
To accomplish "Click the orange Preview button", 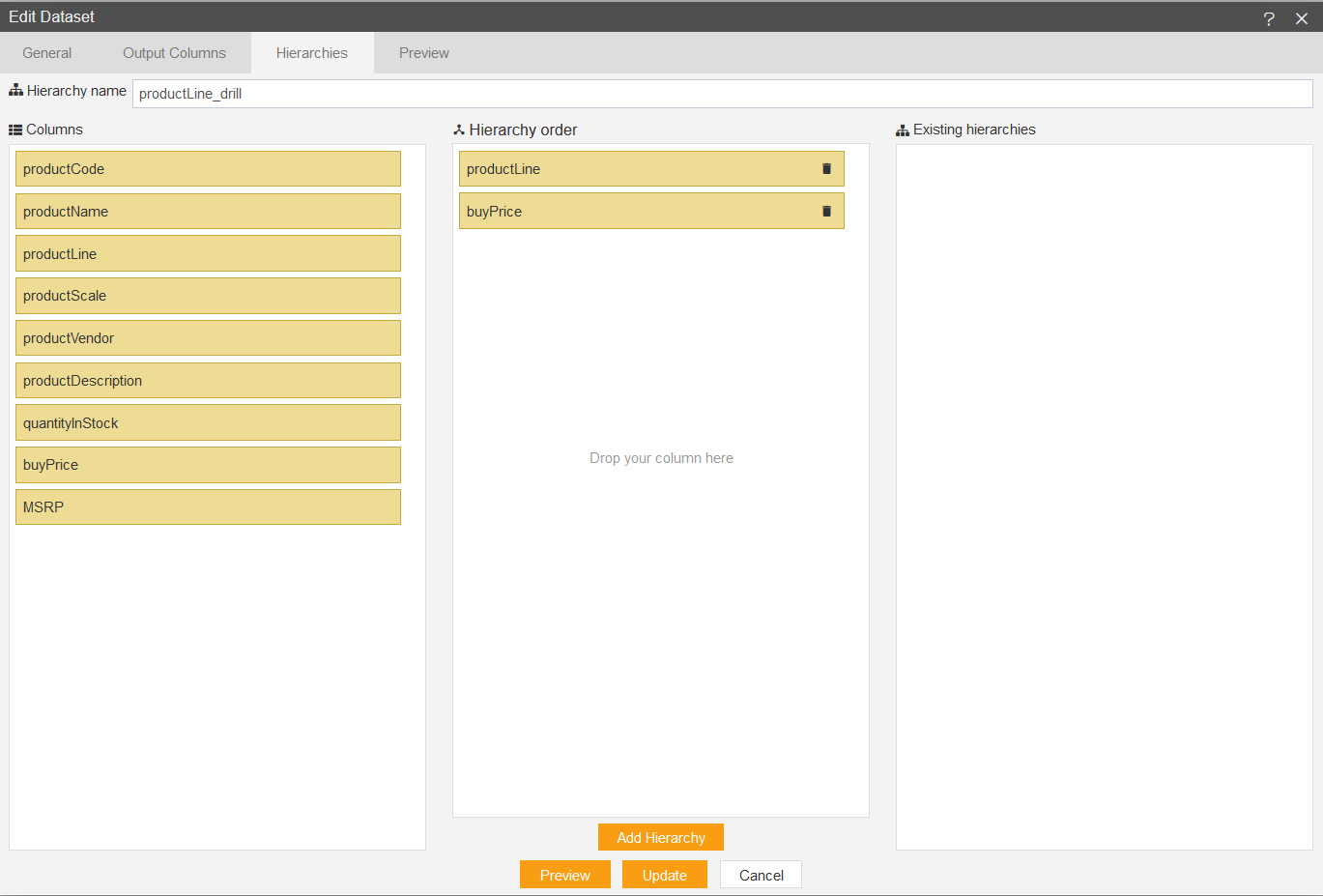I will coord(565,875).
